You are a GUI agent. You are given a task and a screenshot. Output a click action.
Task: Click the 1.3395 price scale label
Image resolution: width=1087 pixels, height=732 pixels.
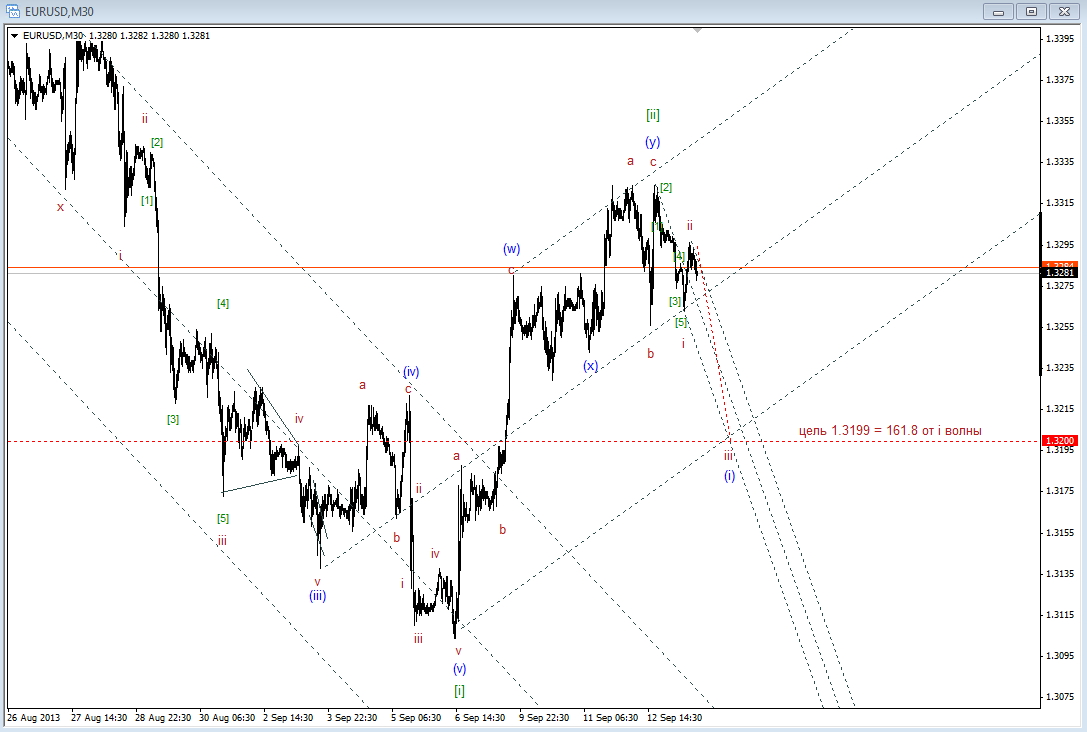pos(1060,39)
